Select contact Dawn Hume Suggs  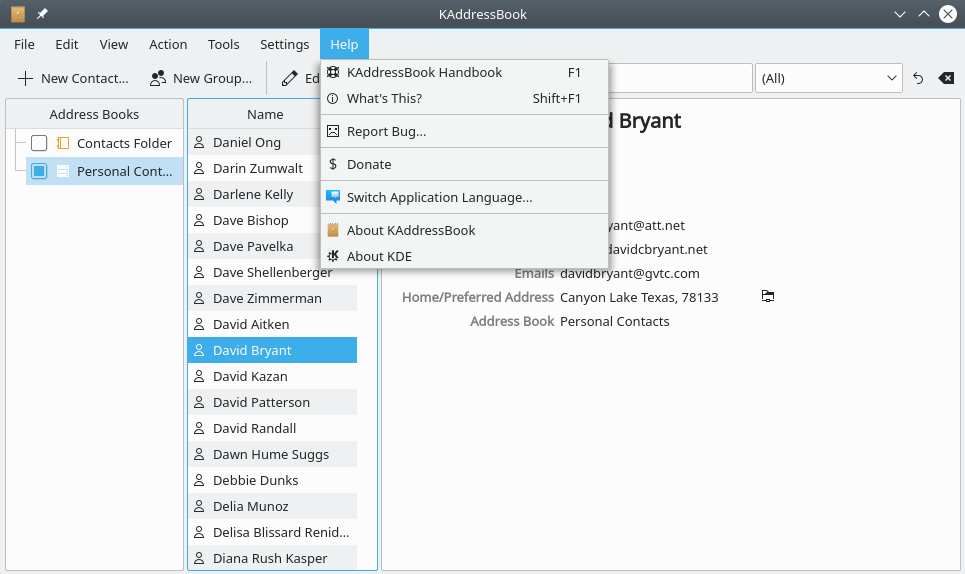tap(273, 454)
